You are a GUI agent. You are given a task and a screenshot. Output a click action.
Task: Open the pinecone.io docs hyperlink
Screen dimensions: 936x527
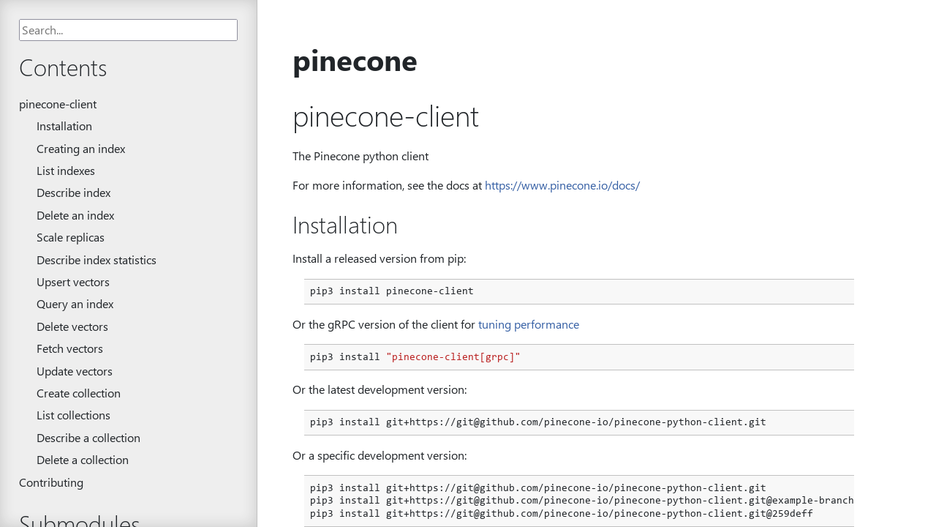[562, 186]
